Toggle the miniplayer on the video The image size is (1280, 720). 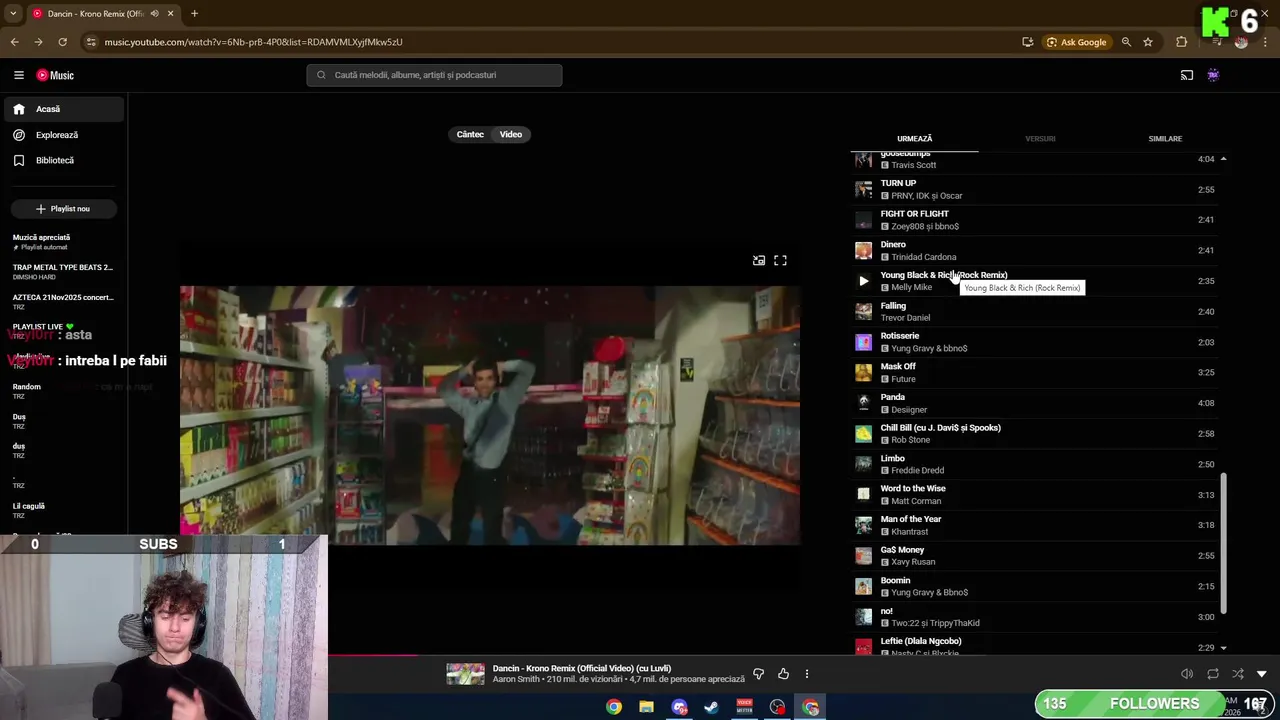[759, 260]
